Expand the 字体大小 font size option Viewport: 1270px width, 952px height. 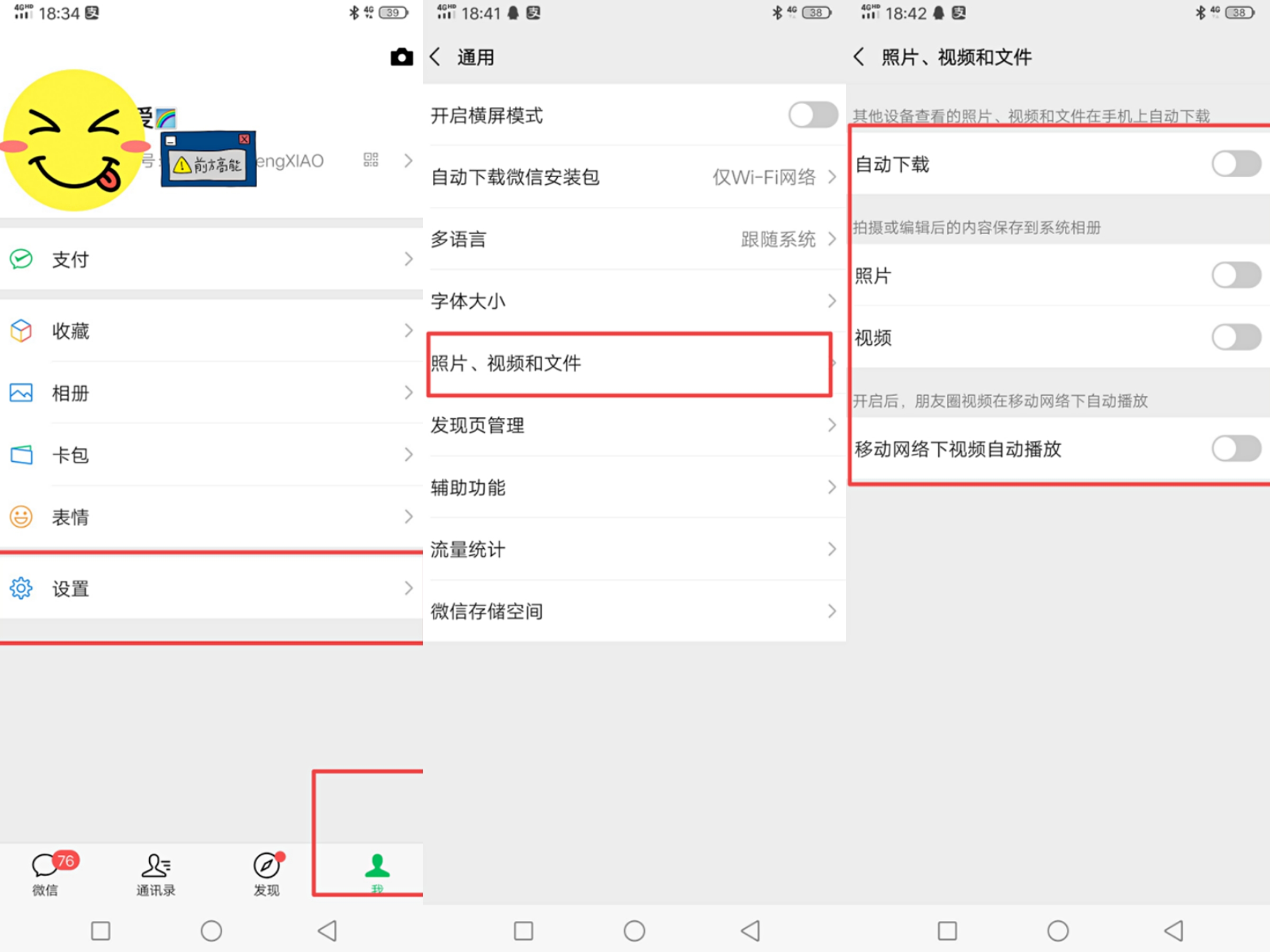pos(832,301)
